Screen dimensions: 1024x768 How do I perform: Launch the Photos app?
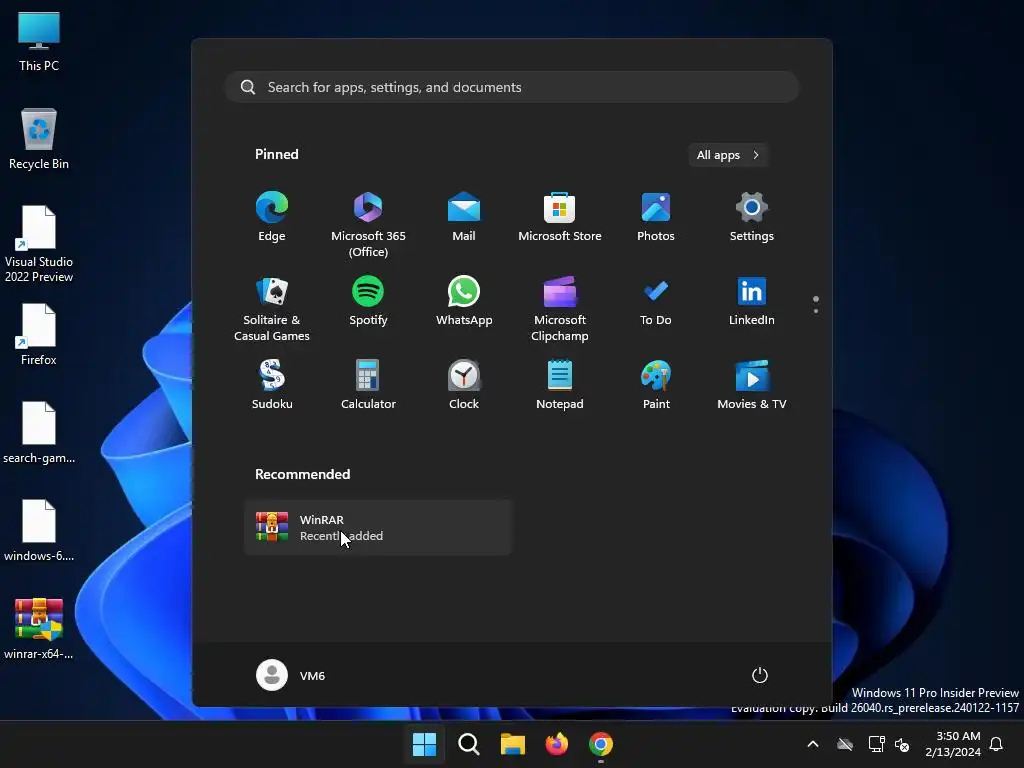point(656,218)
